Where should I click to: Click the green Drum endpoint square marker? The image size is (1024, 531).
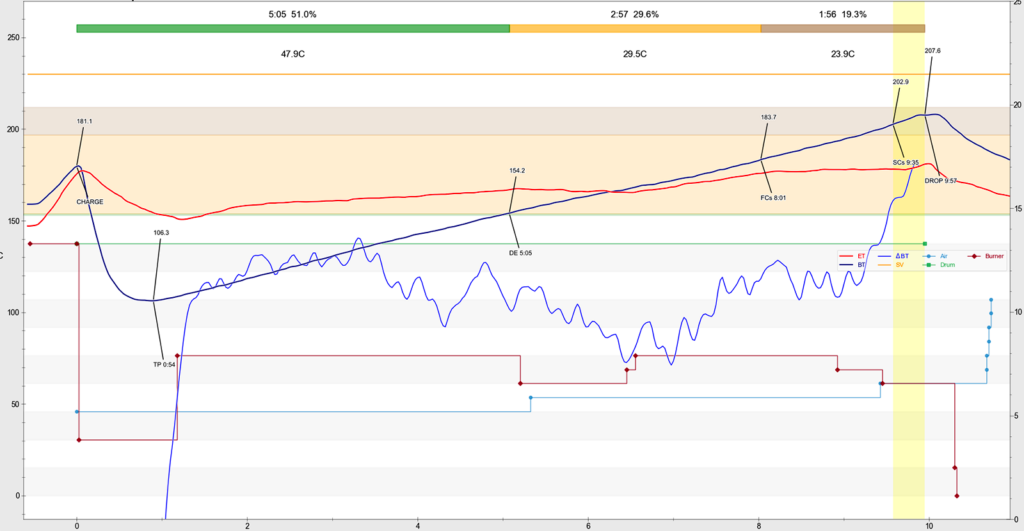(925, 244)
